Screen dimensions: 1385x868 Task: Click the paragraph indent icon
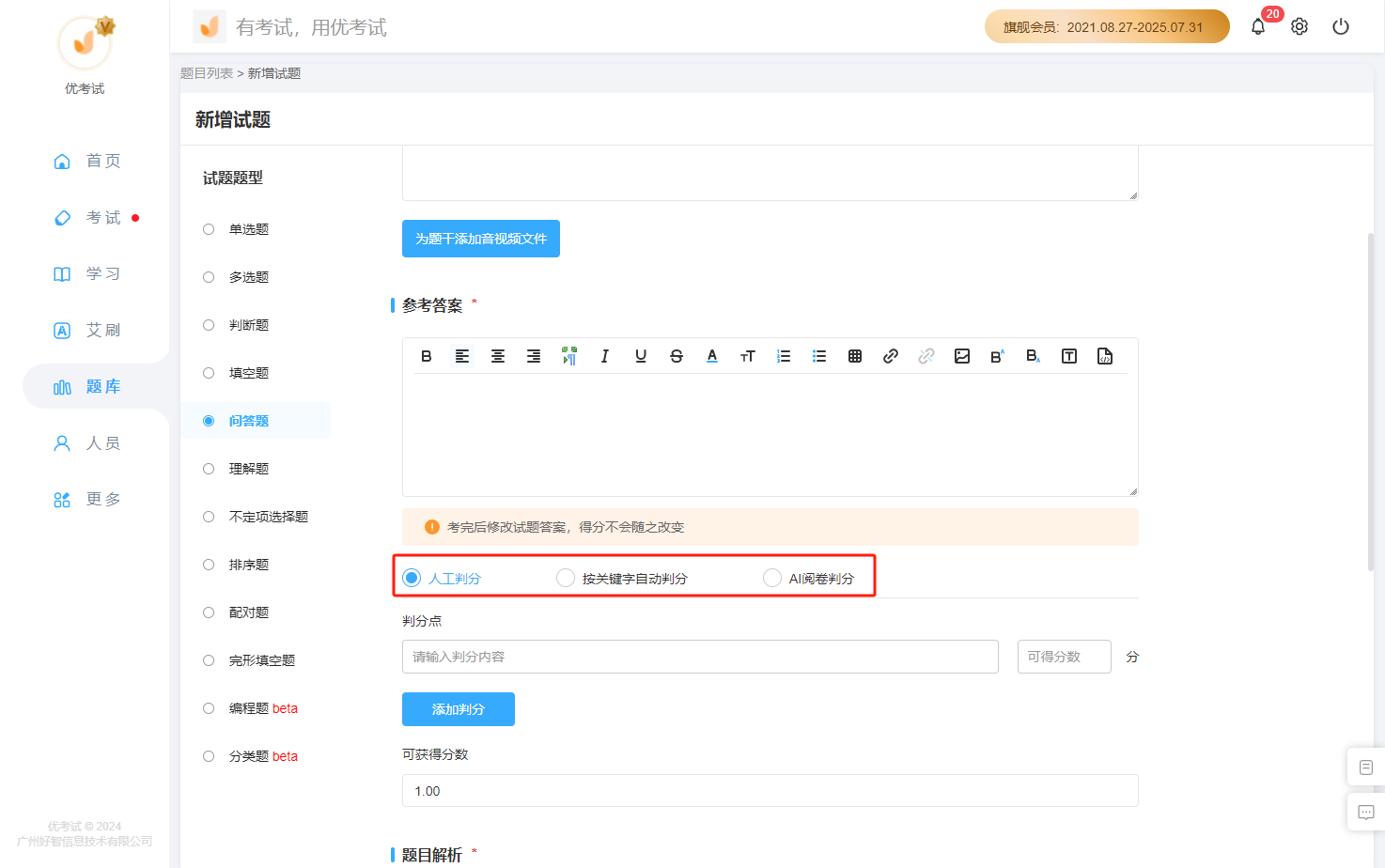click(569, 356)
